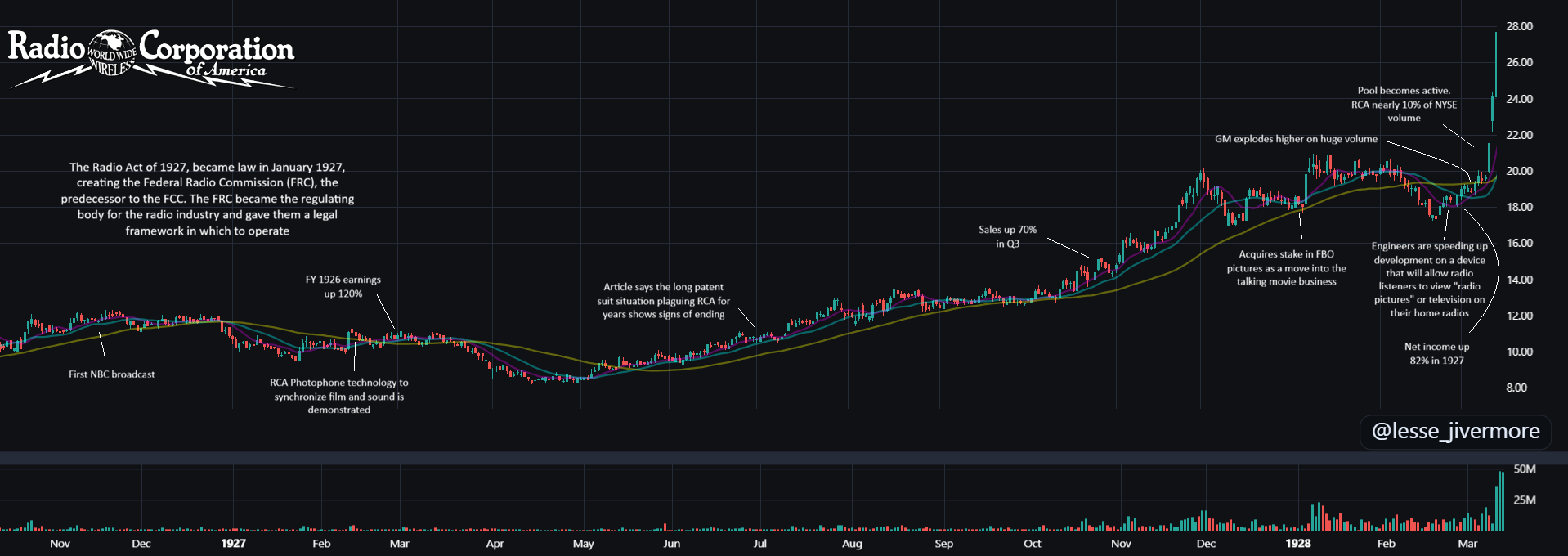Click the Feb label next to 1927

(x=321, y=544)
